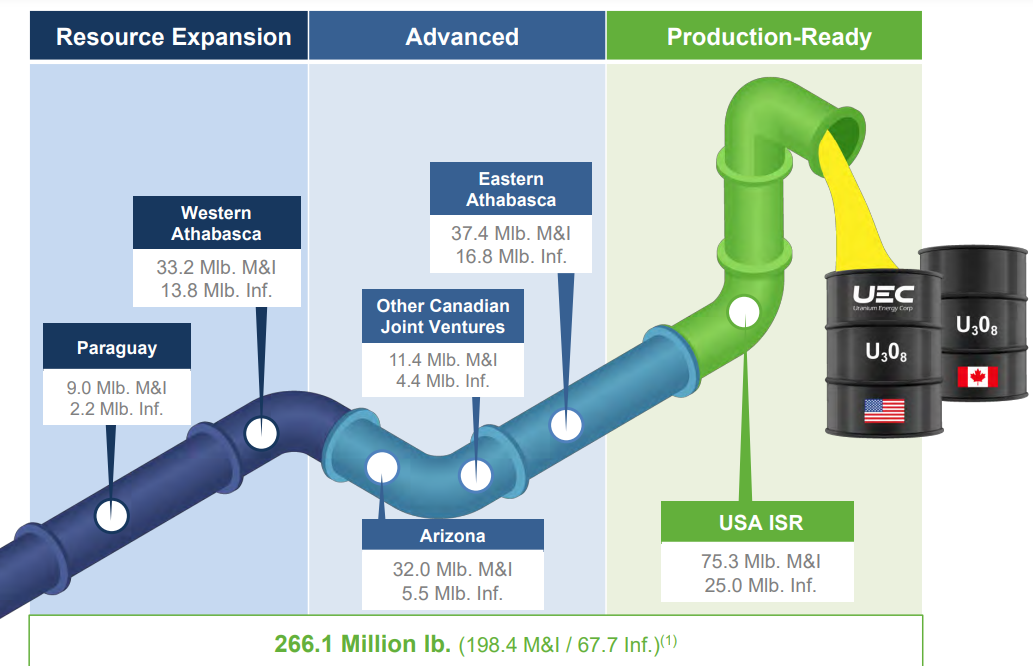Click the Resource Expansion header
The width and height of the screenshot is (1033, 666).
169,36
